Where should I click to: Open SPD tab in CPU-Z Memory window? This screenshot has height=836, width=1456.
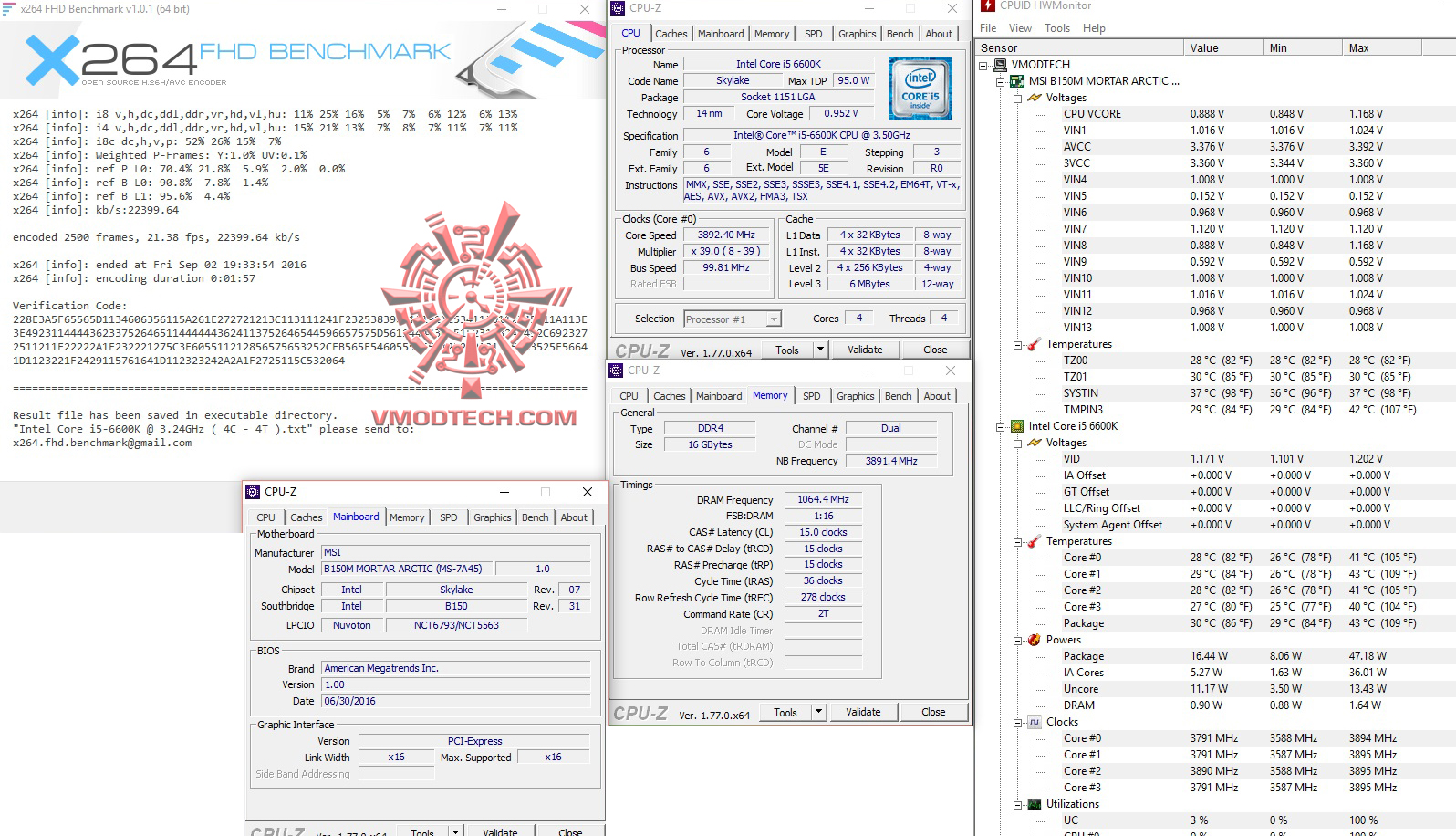(812, 396)
